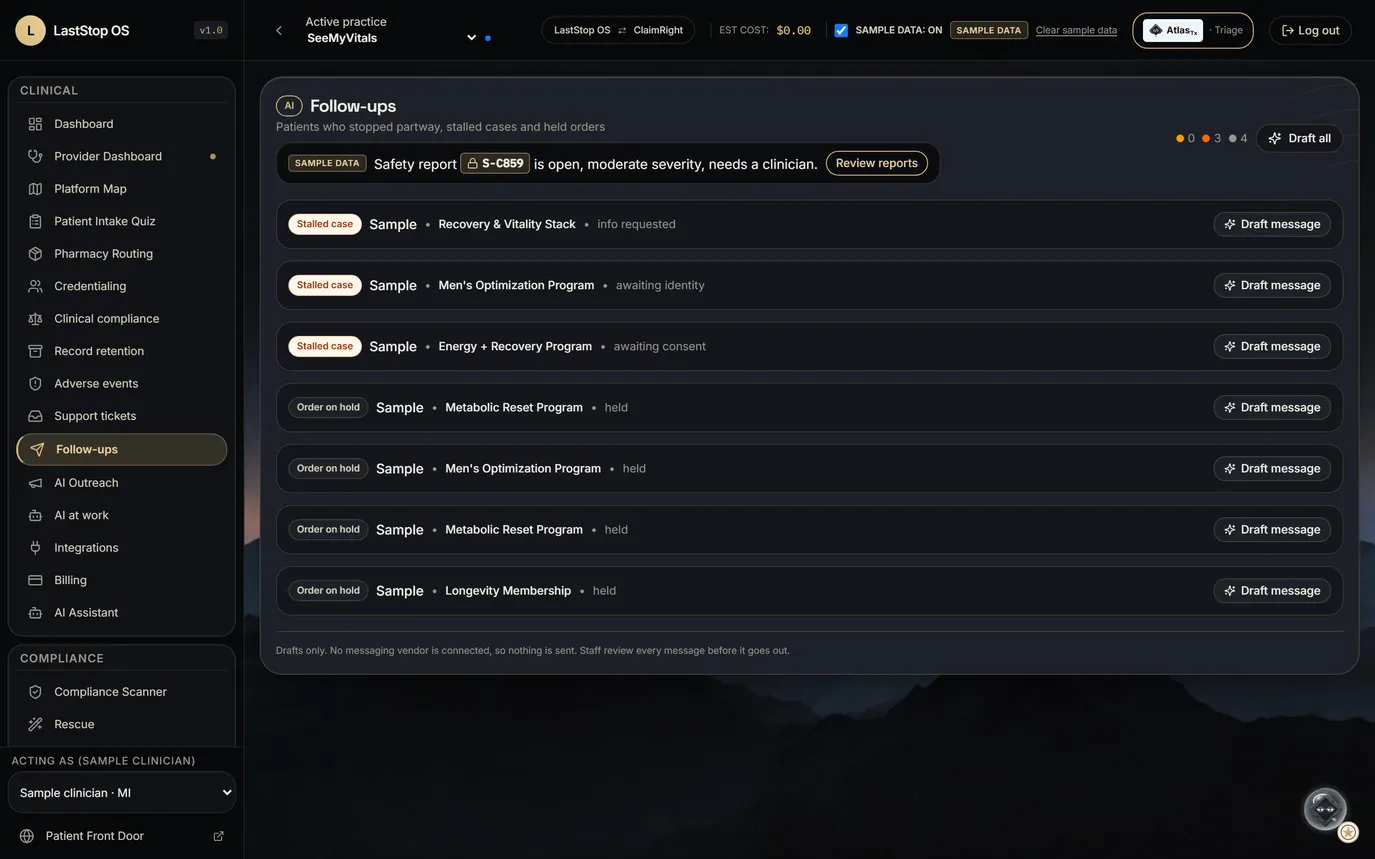
Task: Click the Compliance Scanner shield icon
Action: click(x=35, y=692)
